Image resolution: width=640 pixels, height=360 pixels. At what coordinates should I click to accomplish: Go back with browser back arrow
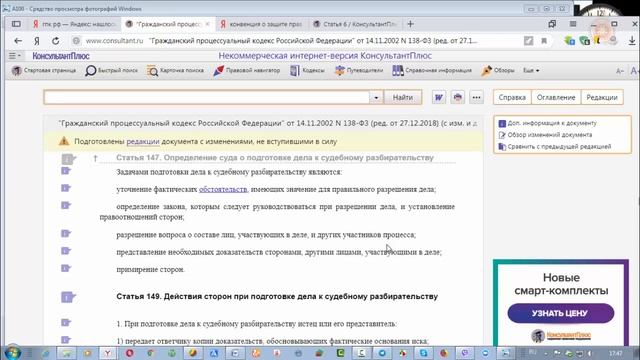click(x=18, y=41)
